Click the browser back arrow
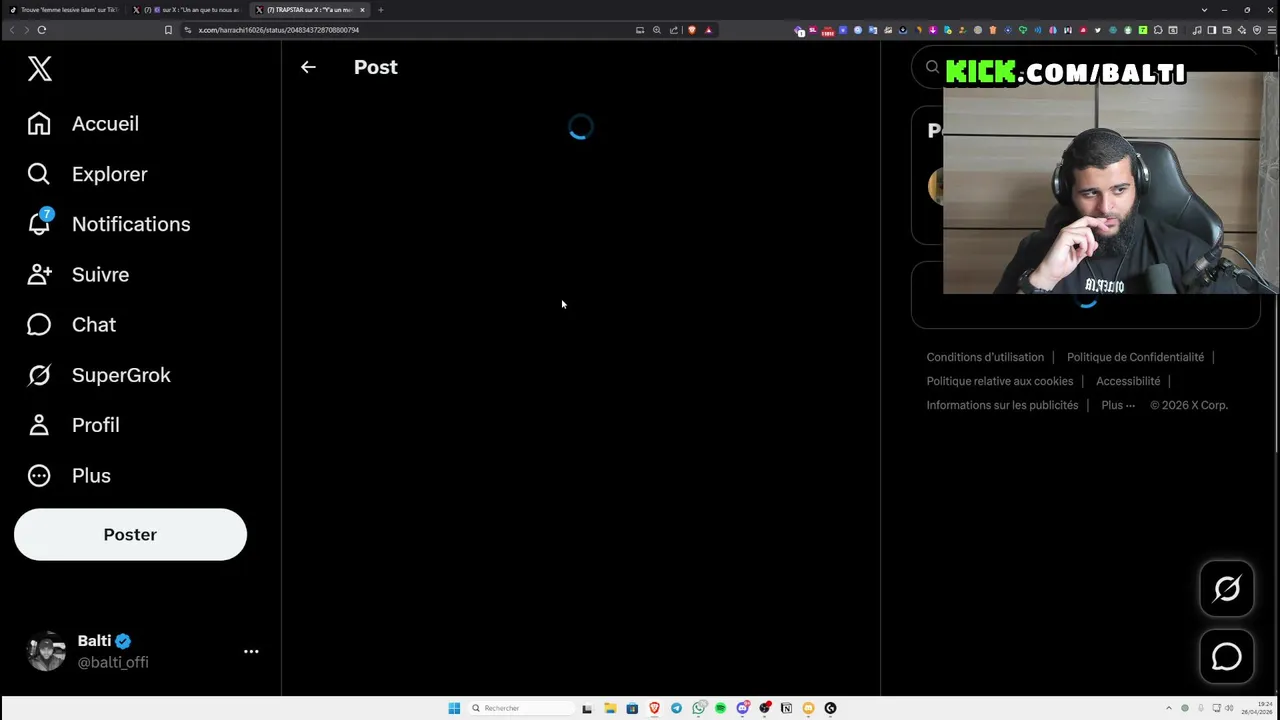The width and height of the screenshot is (1280, 720). (x=12, y=30)
